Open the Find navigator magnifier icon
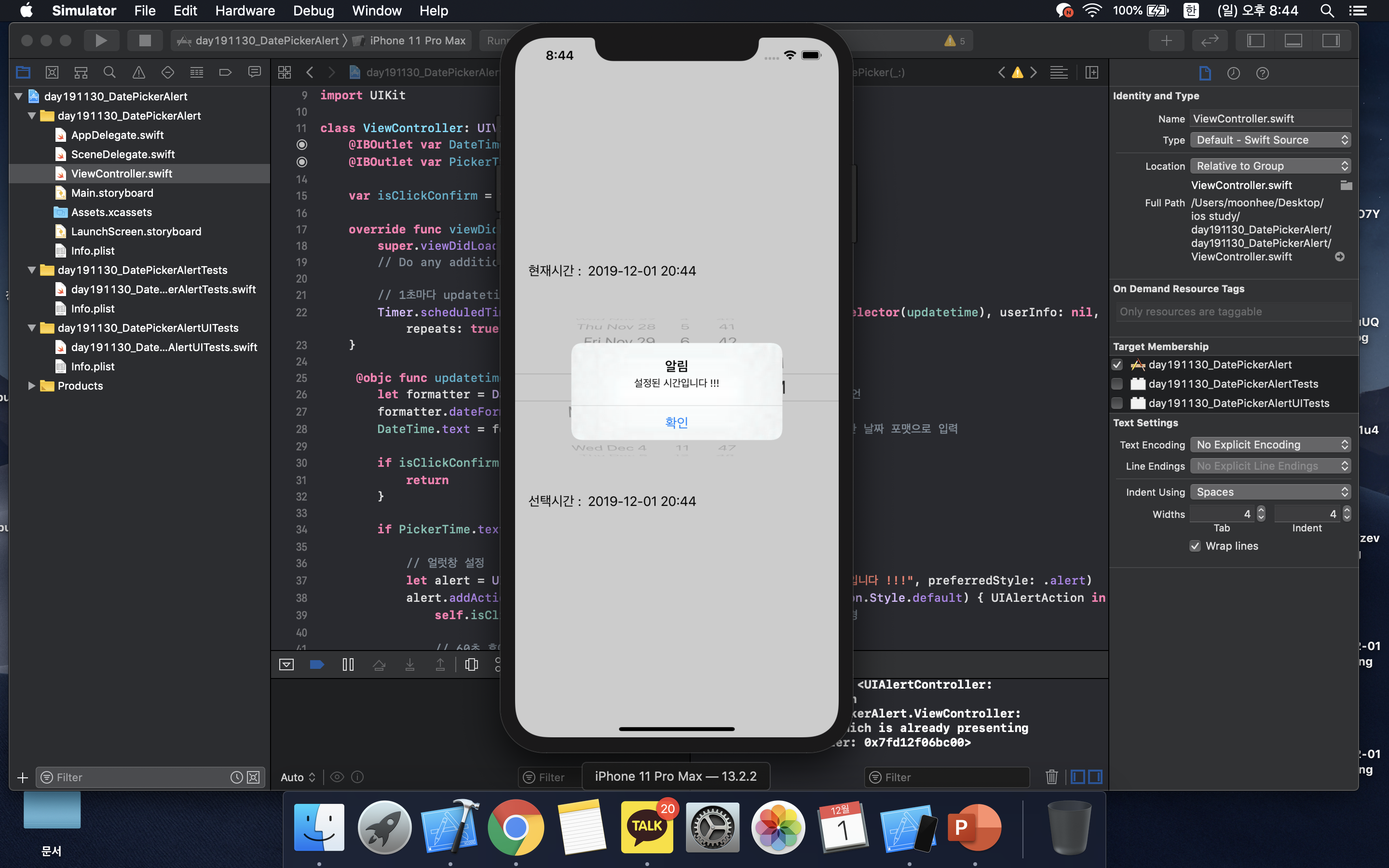 (109, 72)
